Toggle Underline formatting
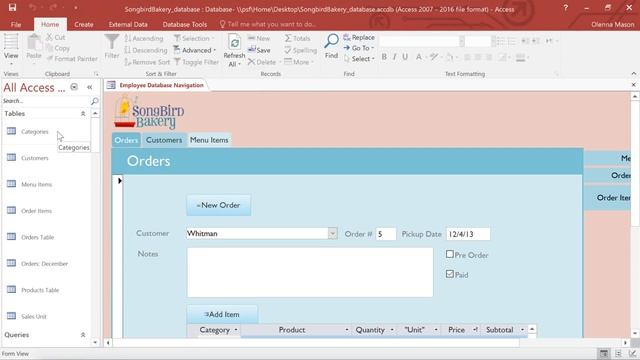The height and width of the screenshot is (360, 640). point(405,57)
